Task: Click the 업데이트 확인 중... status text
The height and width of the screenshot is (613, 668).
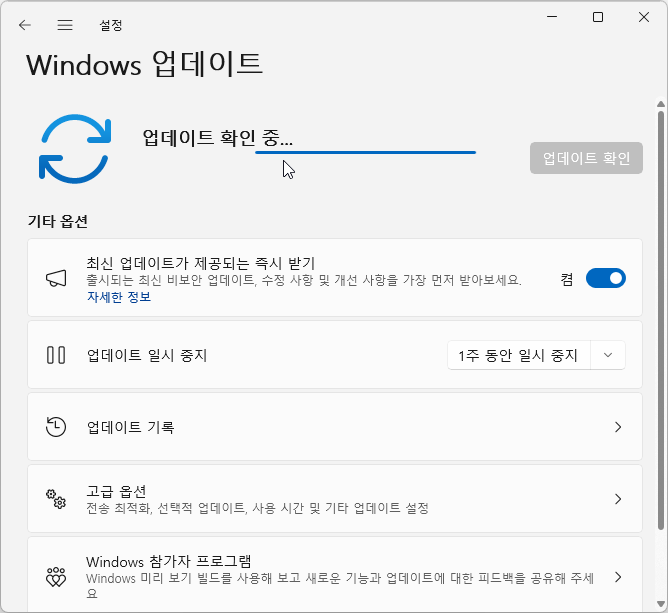Action: click(218, 138)
